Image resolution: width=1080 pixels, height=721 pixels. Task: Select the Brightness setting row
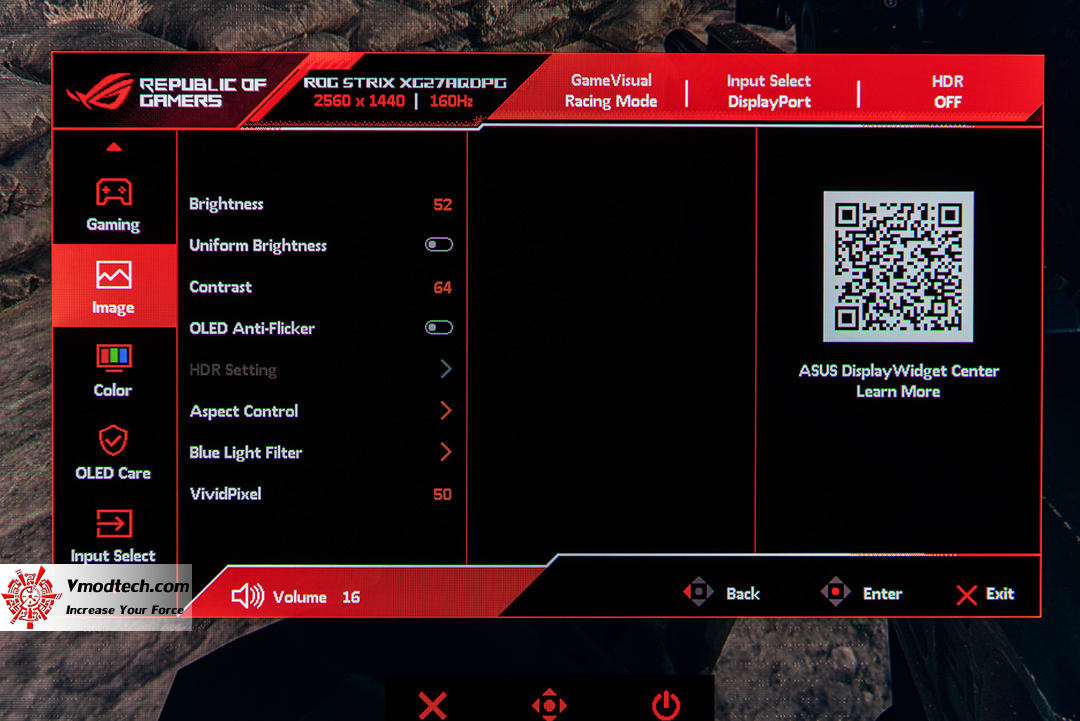coord(321,204)
